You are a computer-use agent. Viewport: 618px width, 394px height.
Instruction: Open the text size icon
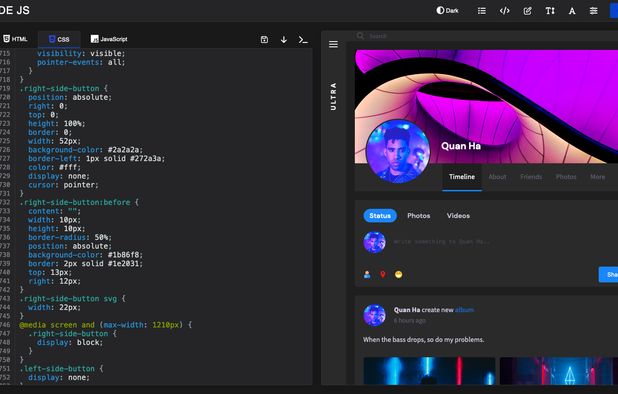pyautogui.click(x=550, y=11)
